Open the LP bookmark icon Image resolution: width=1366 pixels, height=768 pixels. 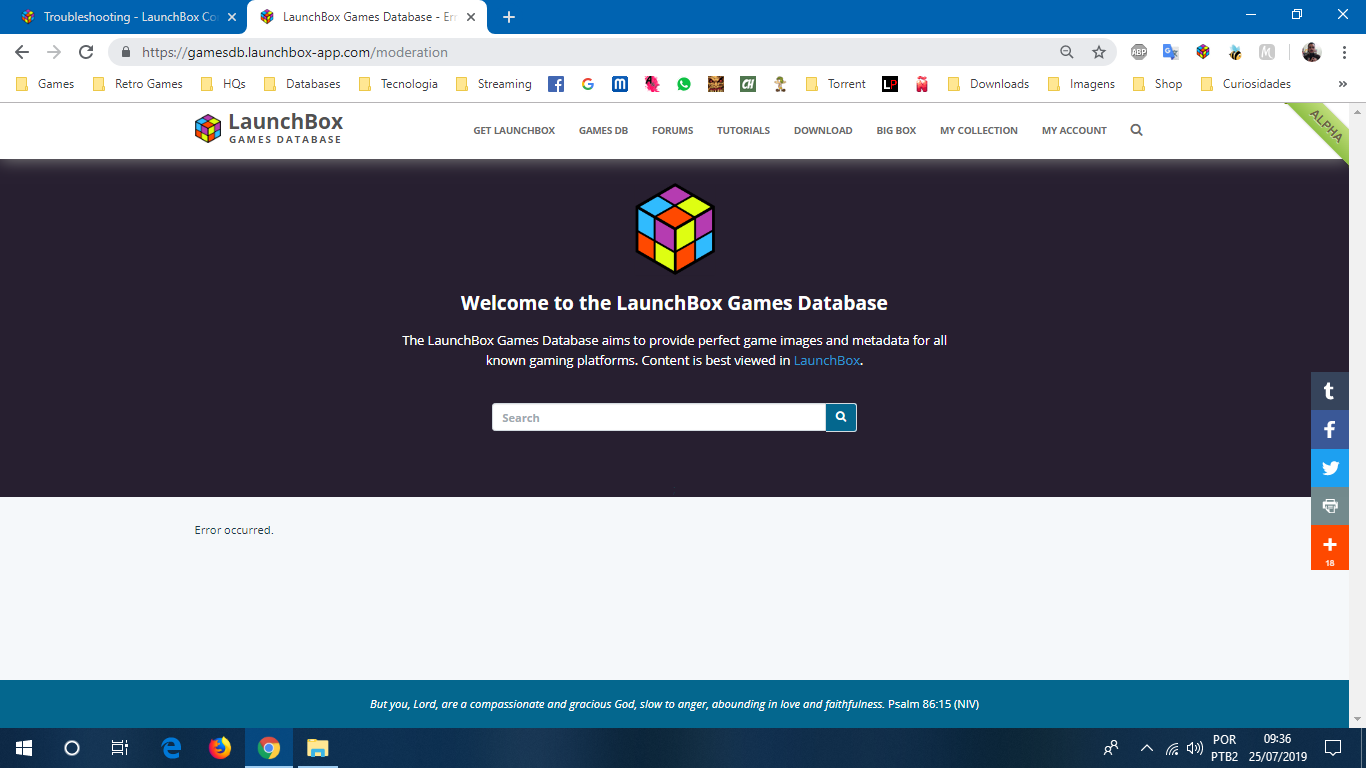(890, 84)
